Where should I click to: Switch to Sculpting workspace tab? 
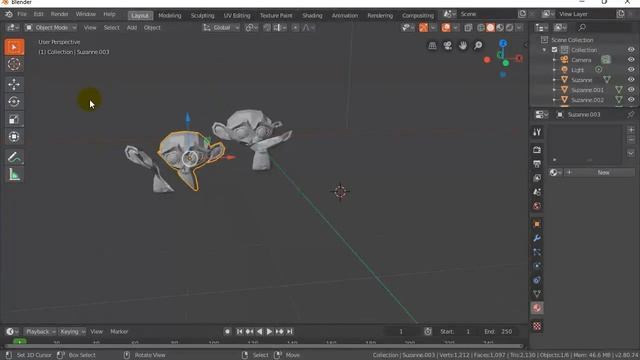coord(202,16)
